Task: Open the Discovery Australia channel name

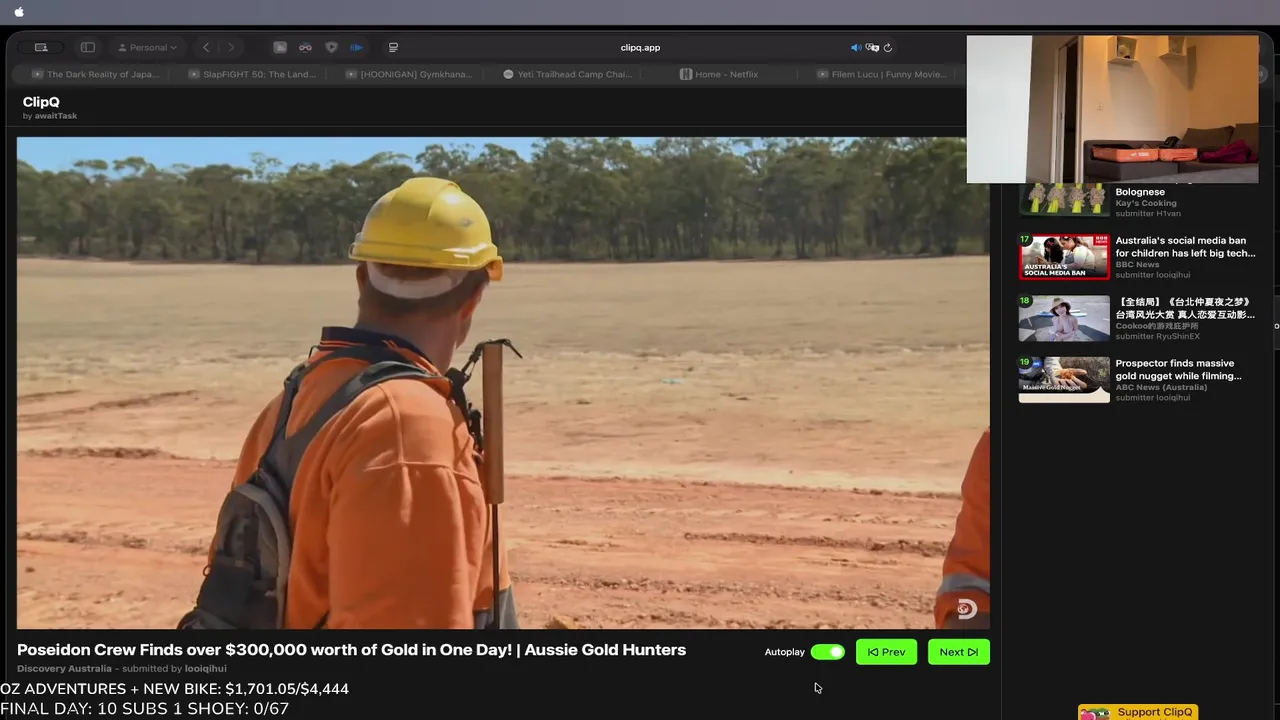Action: 64,669
